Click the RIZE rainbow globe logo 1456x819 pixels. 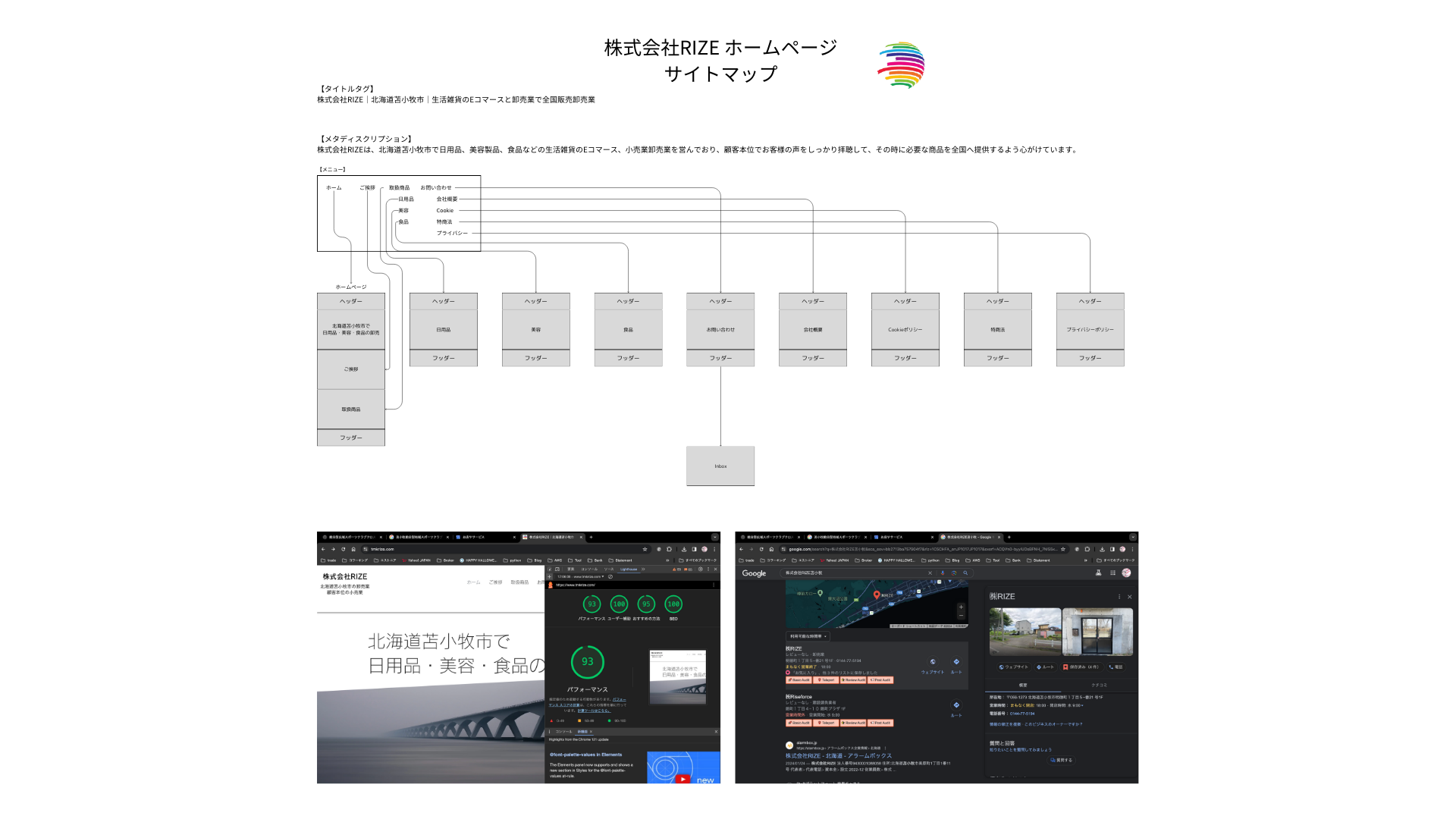[x=901, y=65]
